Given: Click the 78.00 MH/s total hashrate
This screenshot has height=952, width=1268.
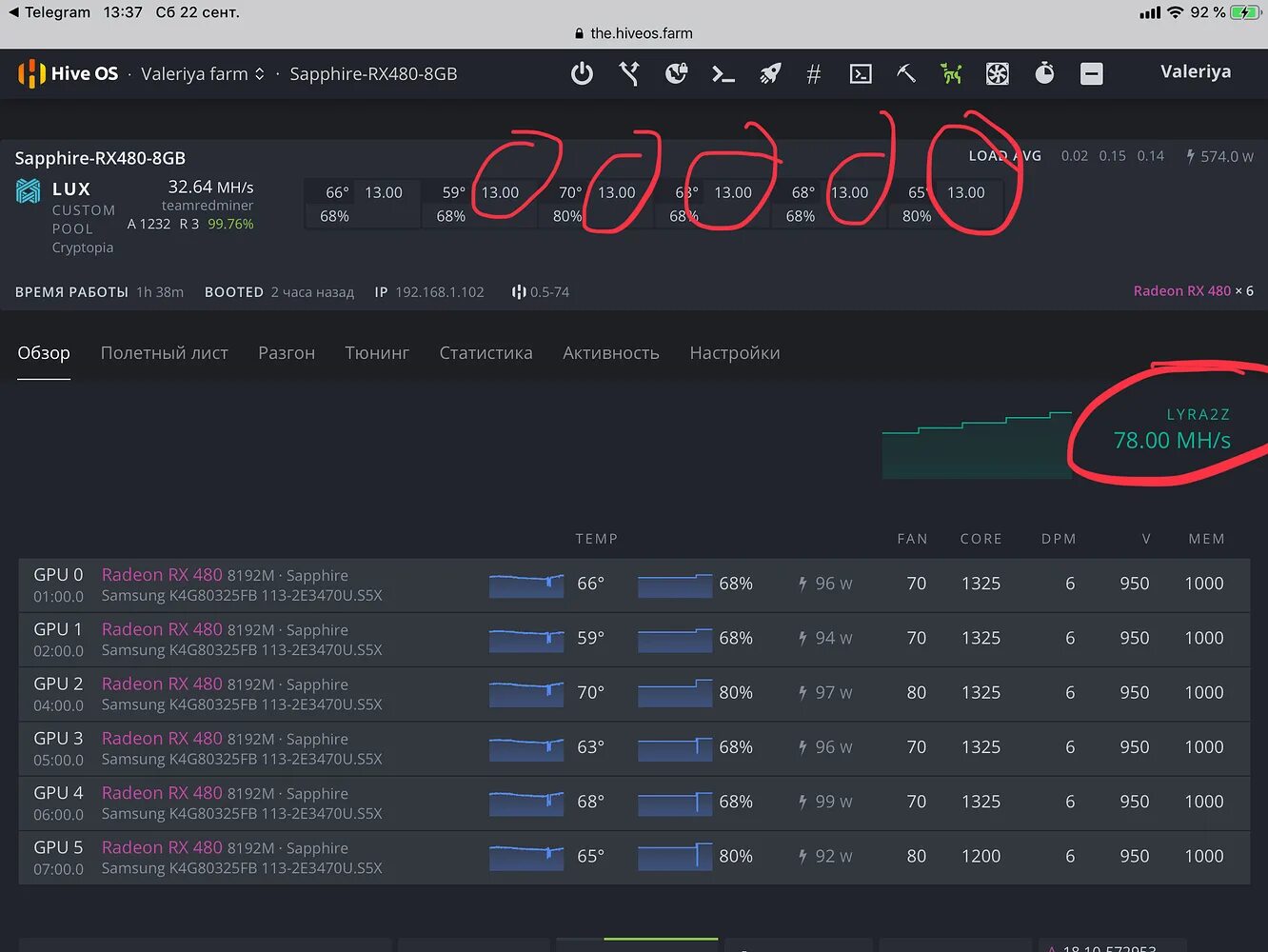Looking at the screenshot, I should 1172,440.
